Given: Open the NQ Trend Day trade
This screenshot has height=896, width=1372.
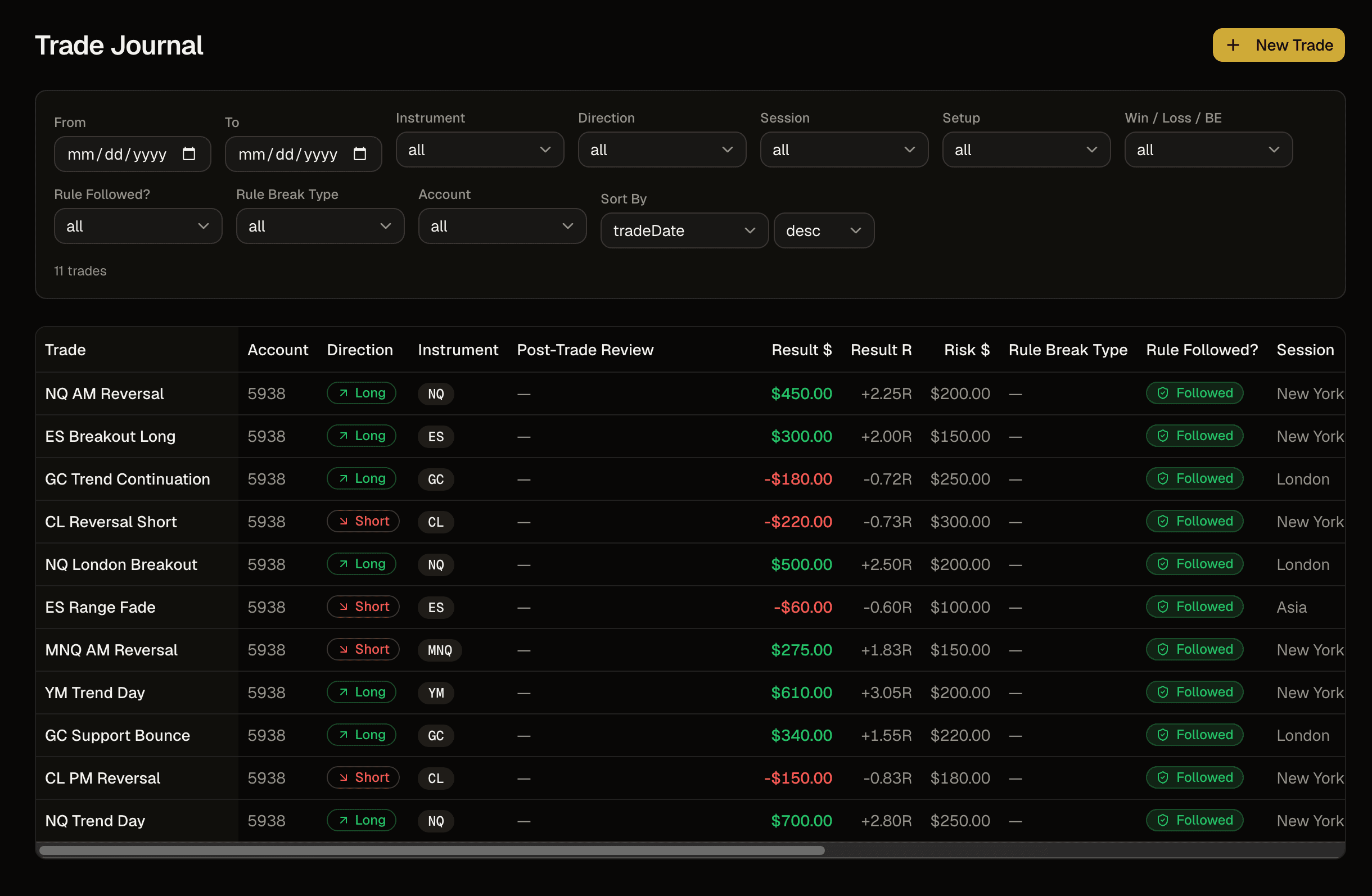Looking at the screenshot, I should tap(95, 821).
